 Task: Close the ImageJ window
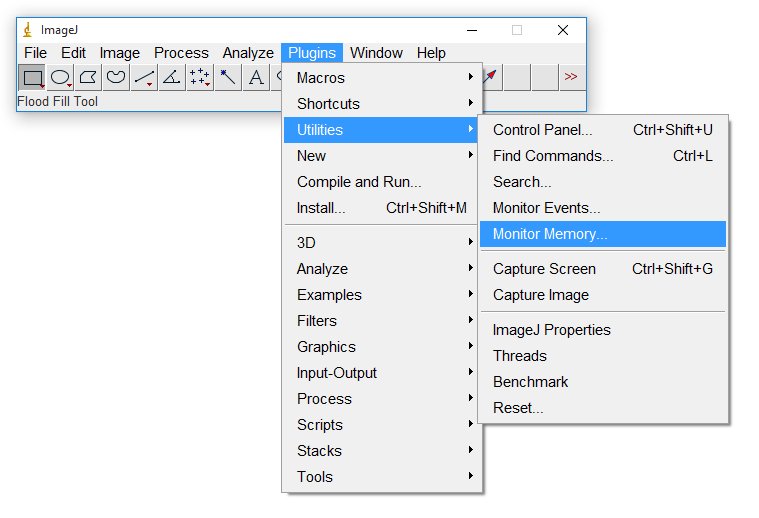562,30
